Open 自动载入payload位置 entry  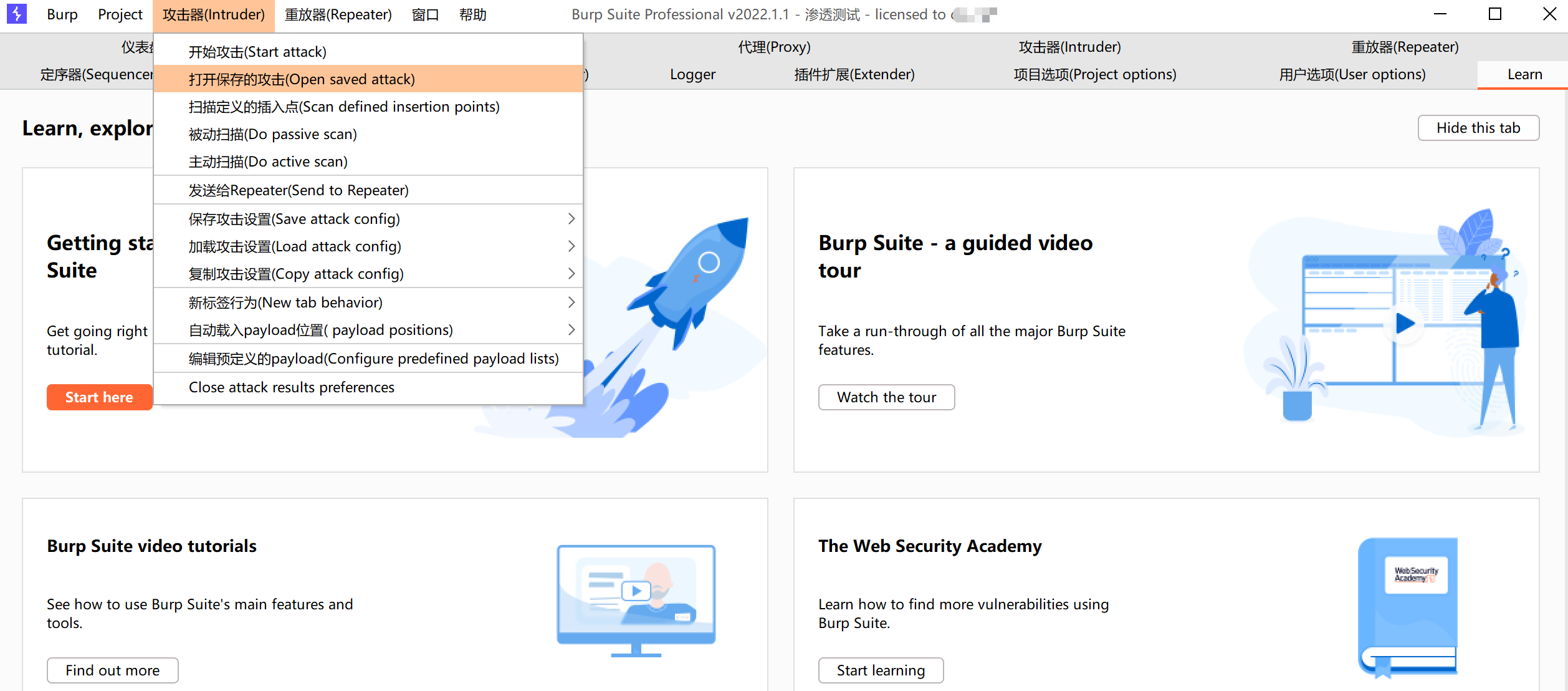click(368, 330)
